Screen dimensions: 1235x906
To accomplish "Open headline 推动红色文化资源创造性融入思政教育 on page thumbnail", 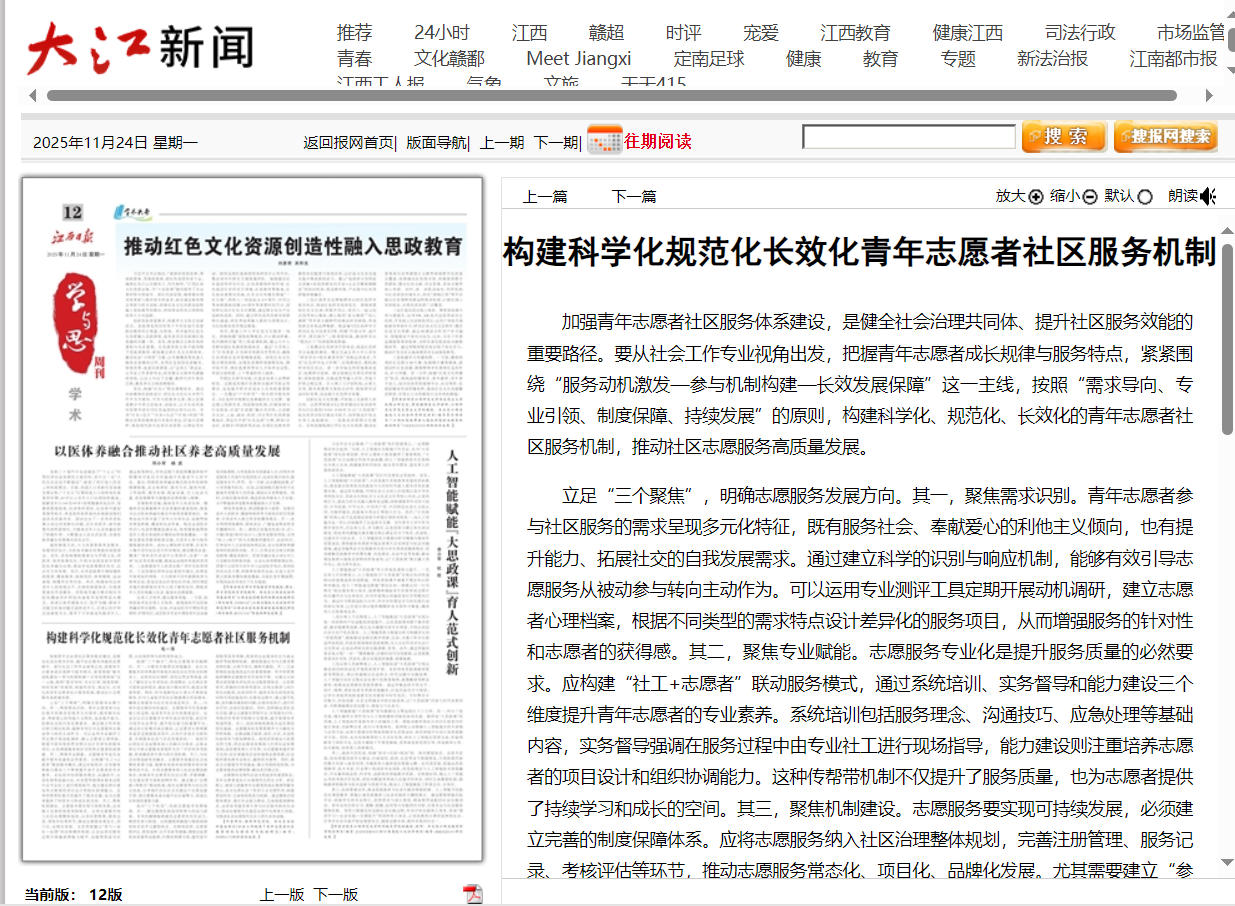I will coord(293,246).
